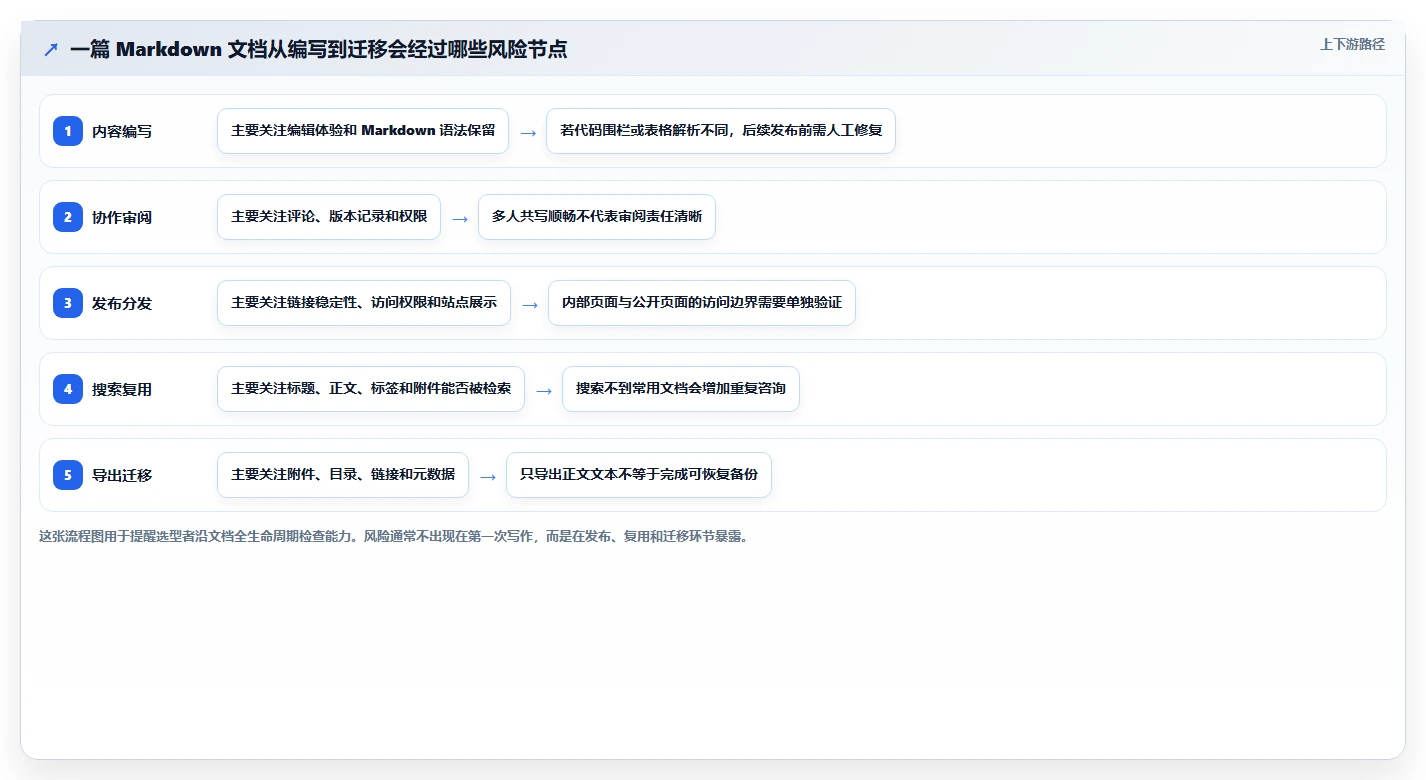
Task: Click the step 1 number badge
Action: coord(68,131)
